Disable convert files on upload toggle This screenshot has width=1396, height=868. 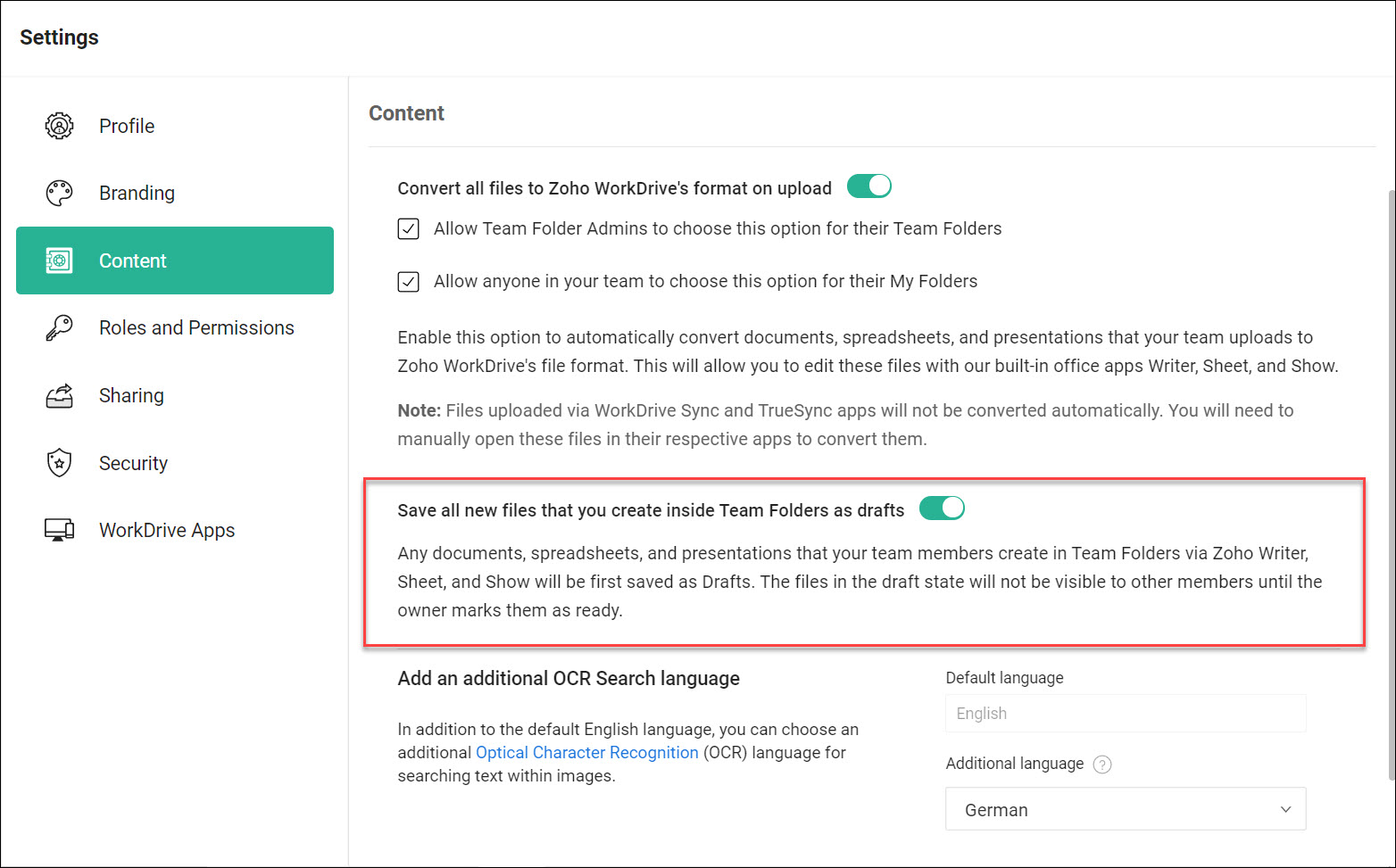[x=868, y=186]
